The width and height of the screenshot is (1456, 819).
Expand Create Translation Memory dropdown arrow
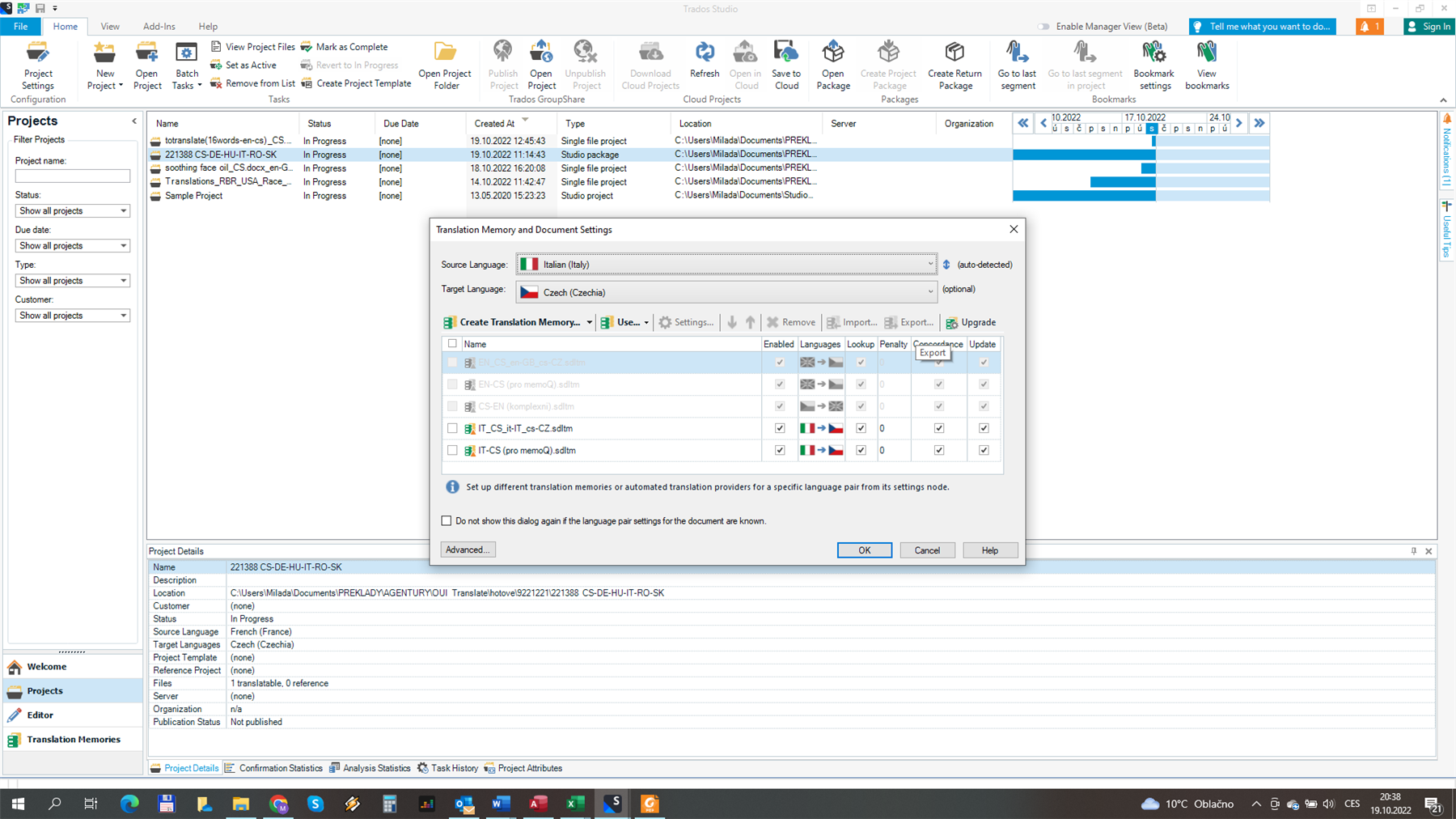pos(590,322)
